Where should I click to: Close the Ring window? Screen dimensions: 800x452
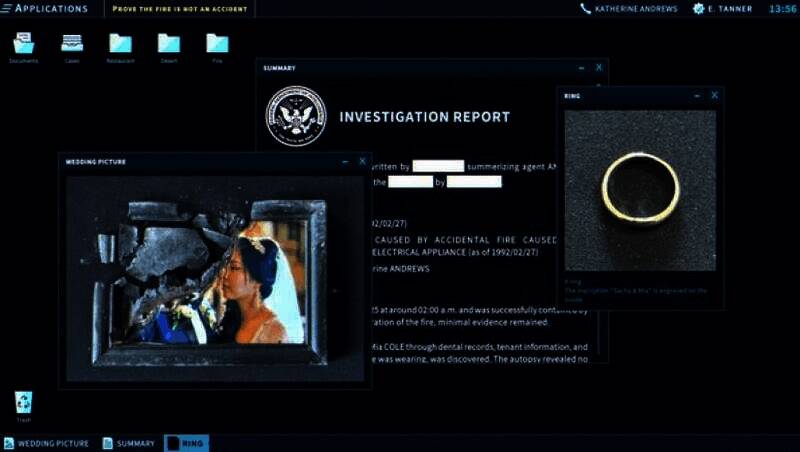pos(714,95)
